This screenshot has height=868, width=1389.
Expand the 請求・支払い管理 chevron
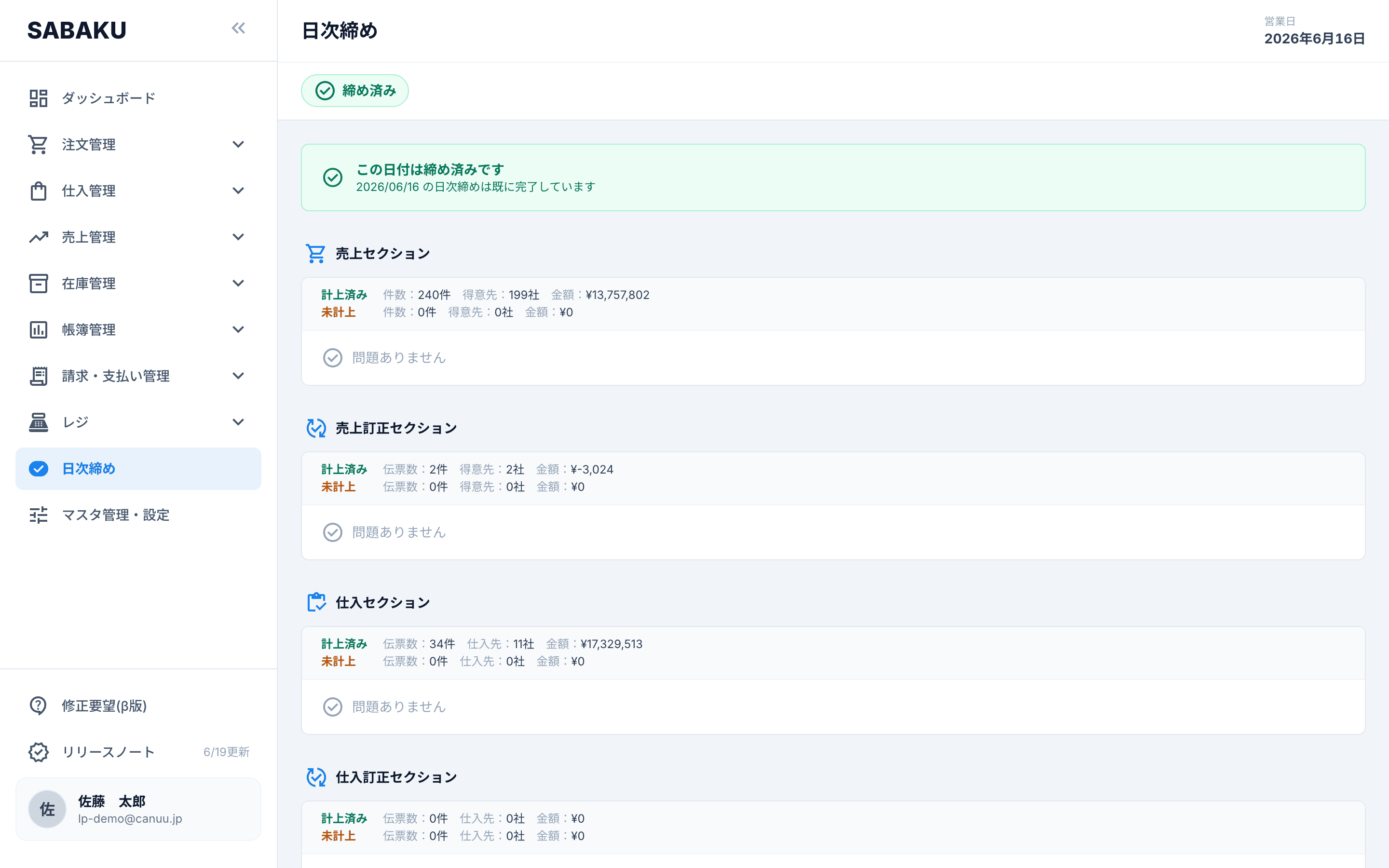pyautogui.click(x=238, y=376)
